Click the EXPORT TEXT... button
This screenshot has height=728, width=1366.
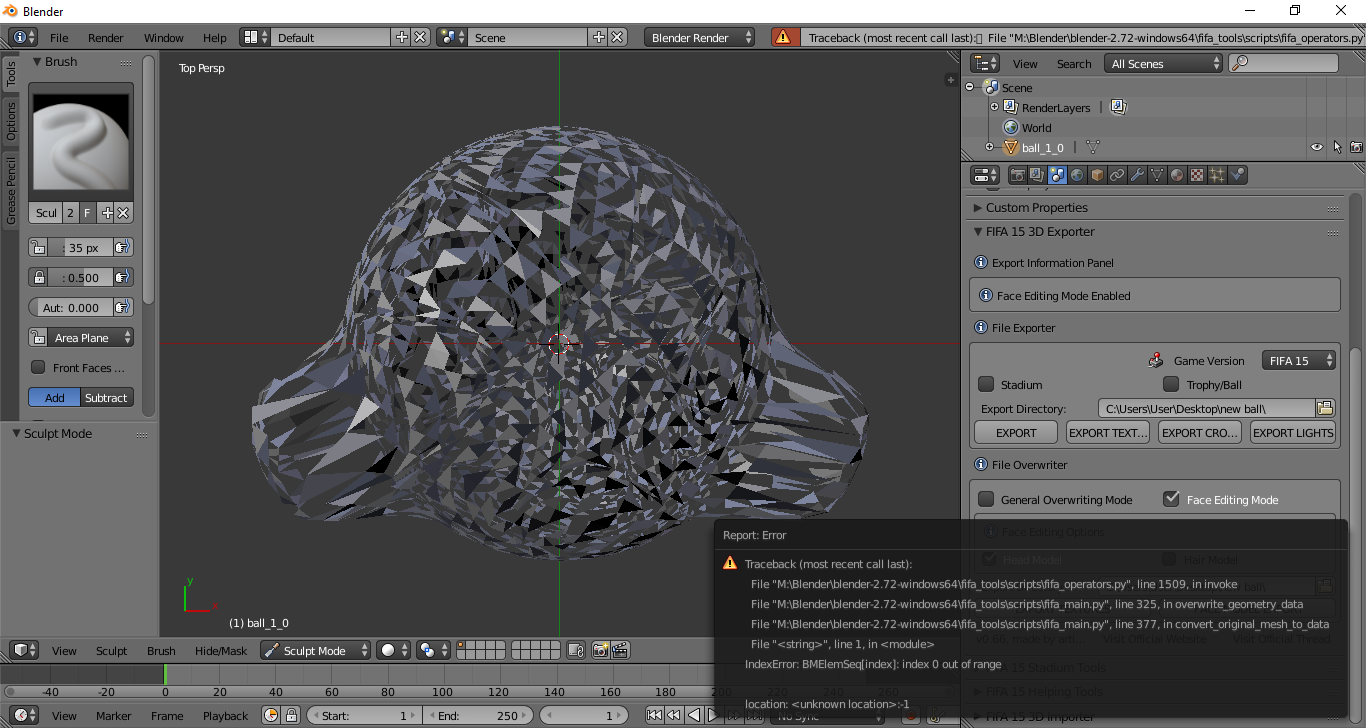click(x=1108, y=432)
